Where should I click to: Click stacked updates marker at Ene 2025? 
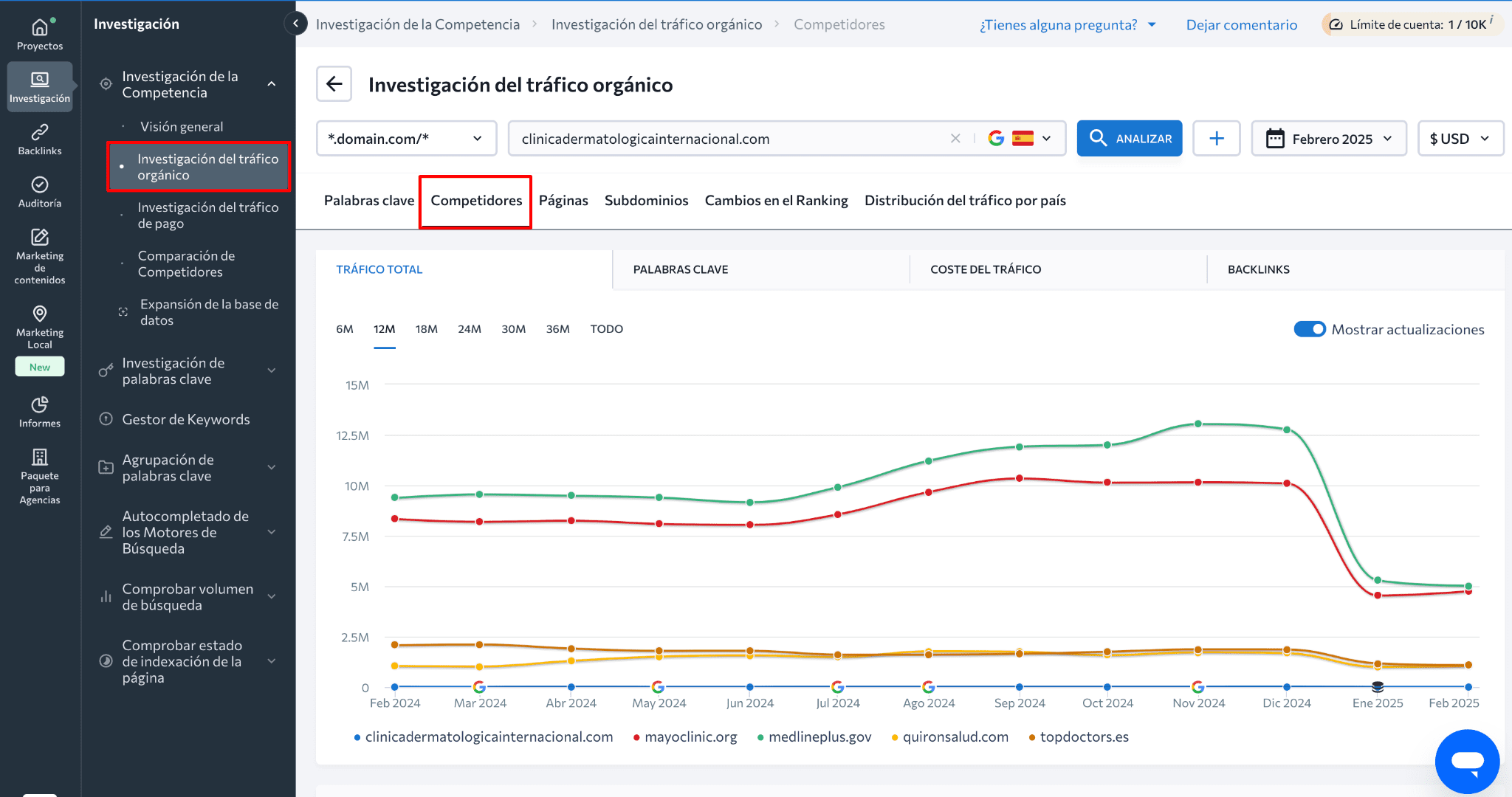click(1378, 687)
